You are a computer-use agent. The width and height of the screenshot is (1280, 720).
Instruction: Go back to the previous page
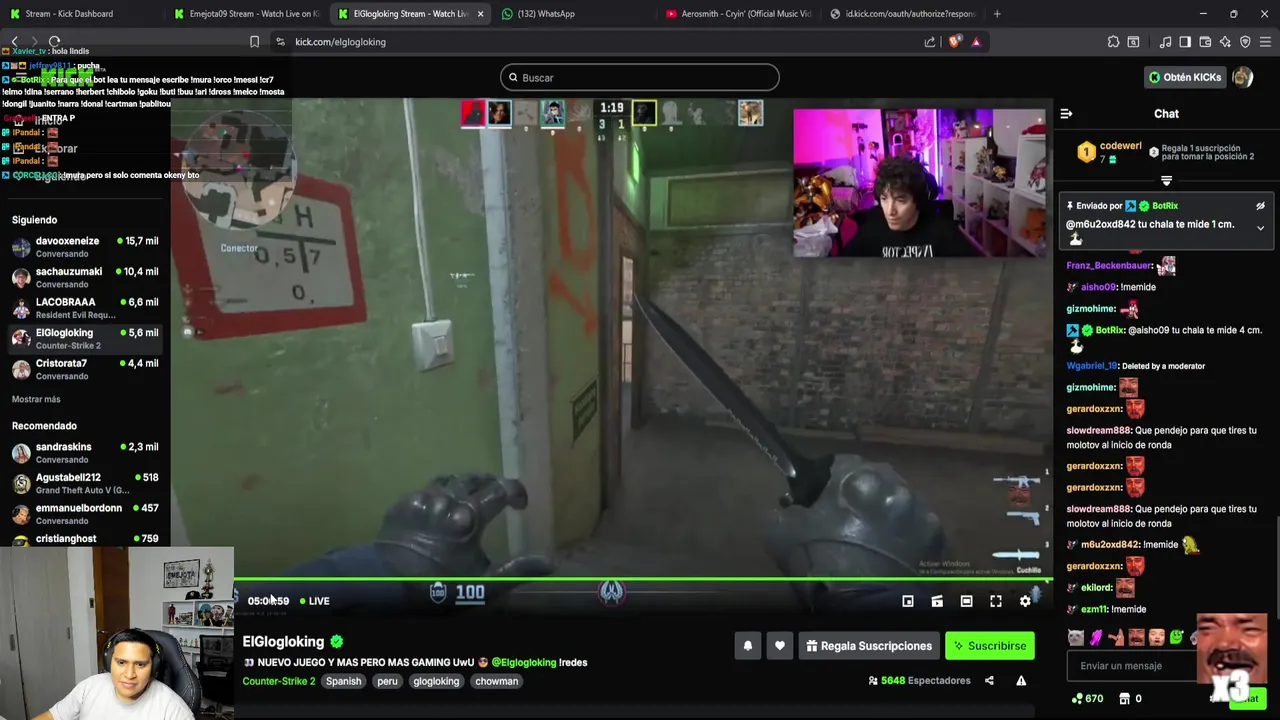pyautogui.click(x=14, y=42)
